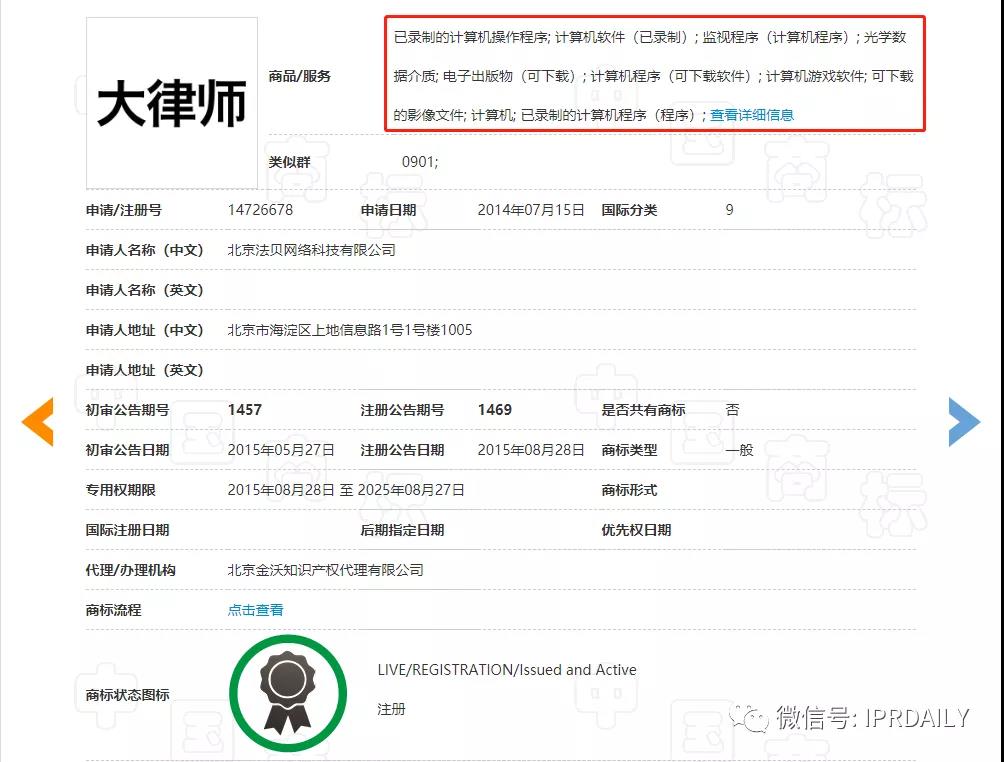This screenshot has width=1004, height=762.
Task: Click the 商标流程 label
Action: coord(113,610)
